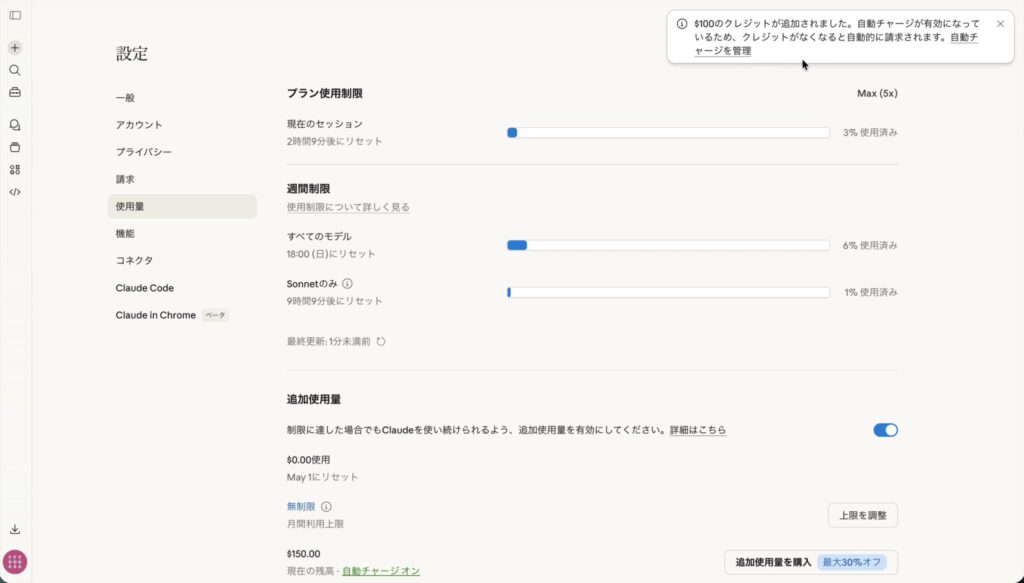Click the download icon at sidebar bottom
The image size is (1024, 583).
click(x=15, y=529)
